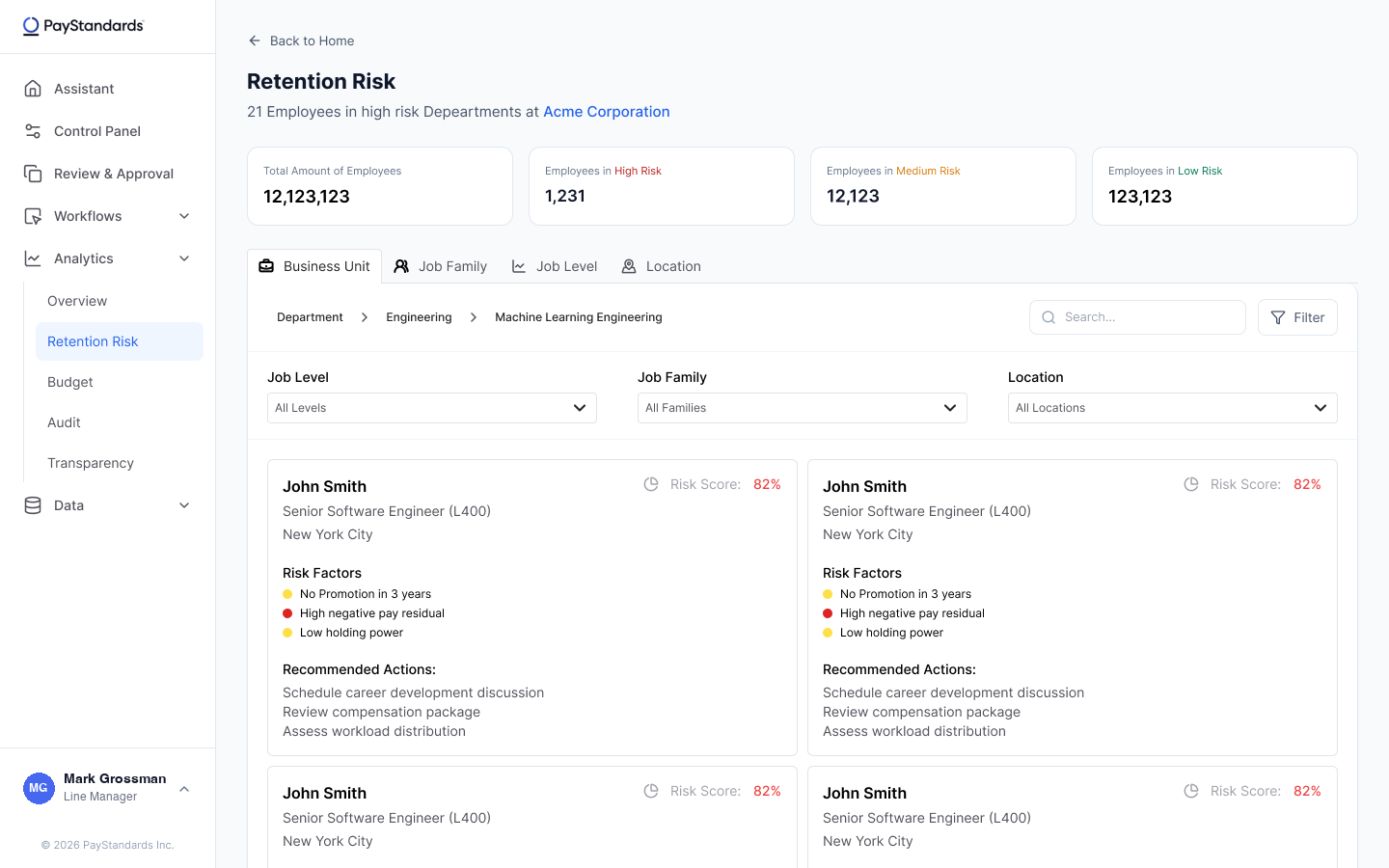Viewport: 1389px width, 868px height.
Task: Collapse the Workflows menu chevron
Action: pos(184,216)
